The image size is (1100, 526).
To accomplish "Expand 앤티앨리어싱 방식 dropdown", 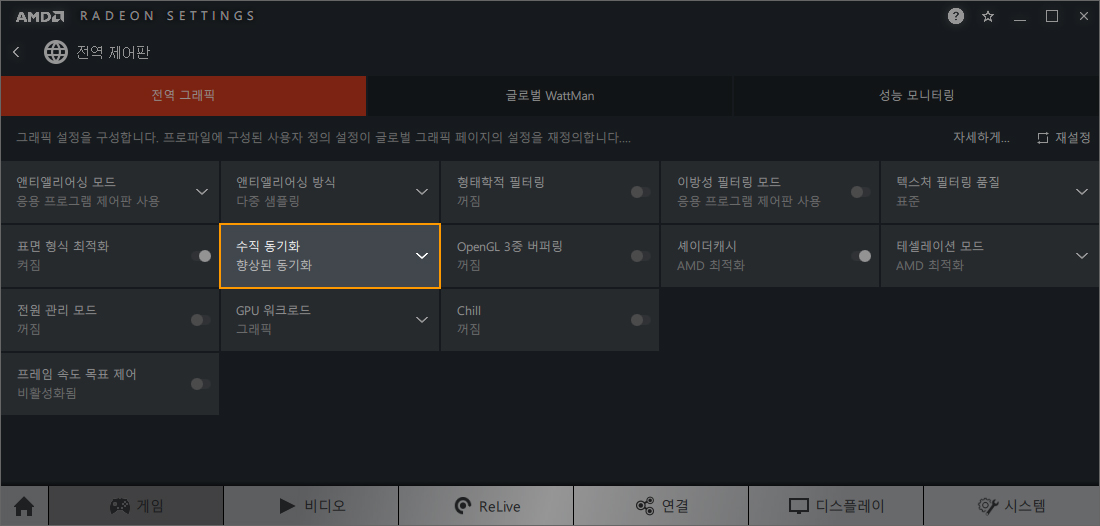I will pyautogui.click(x=422, y=191).
